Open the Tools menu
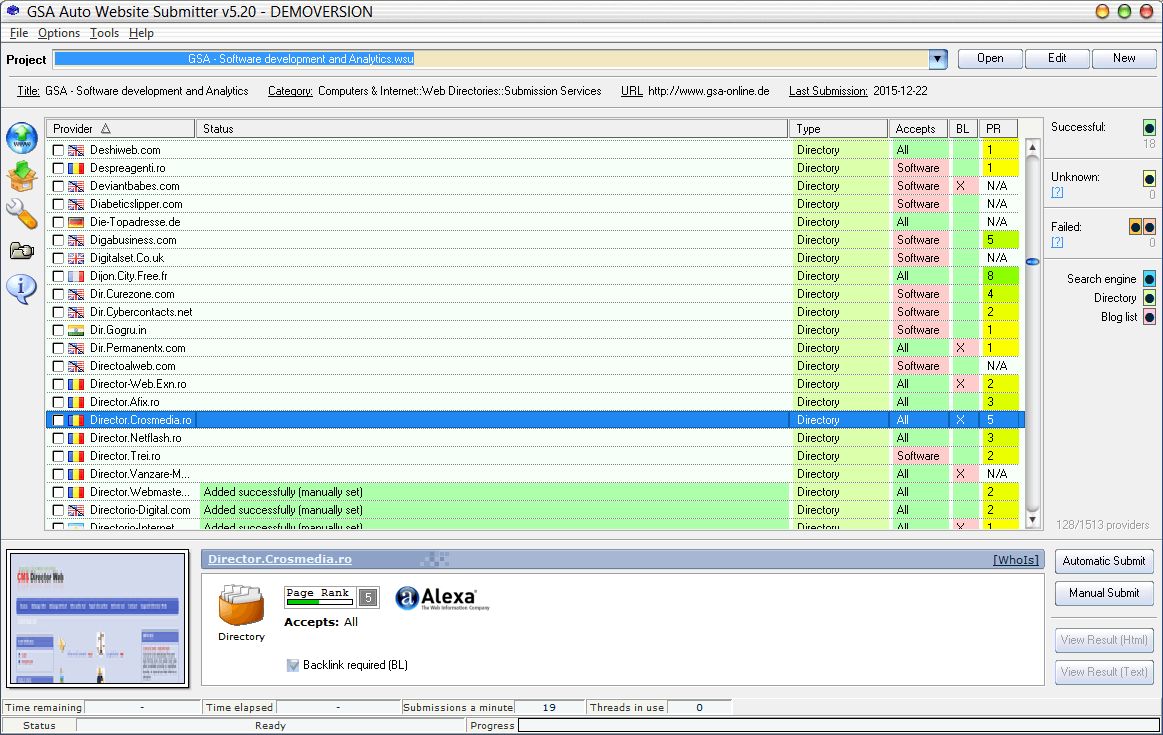The height and width of the screenshot is (735, 1163). pos(104,33)
